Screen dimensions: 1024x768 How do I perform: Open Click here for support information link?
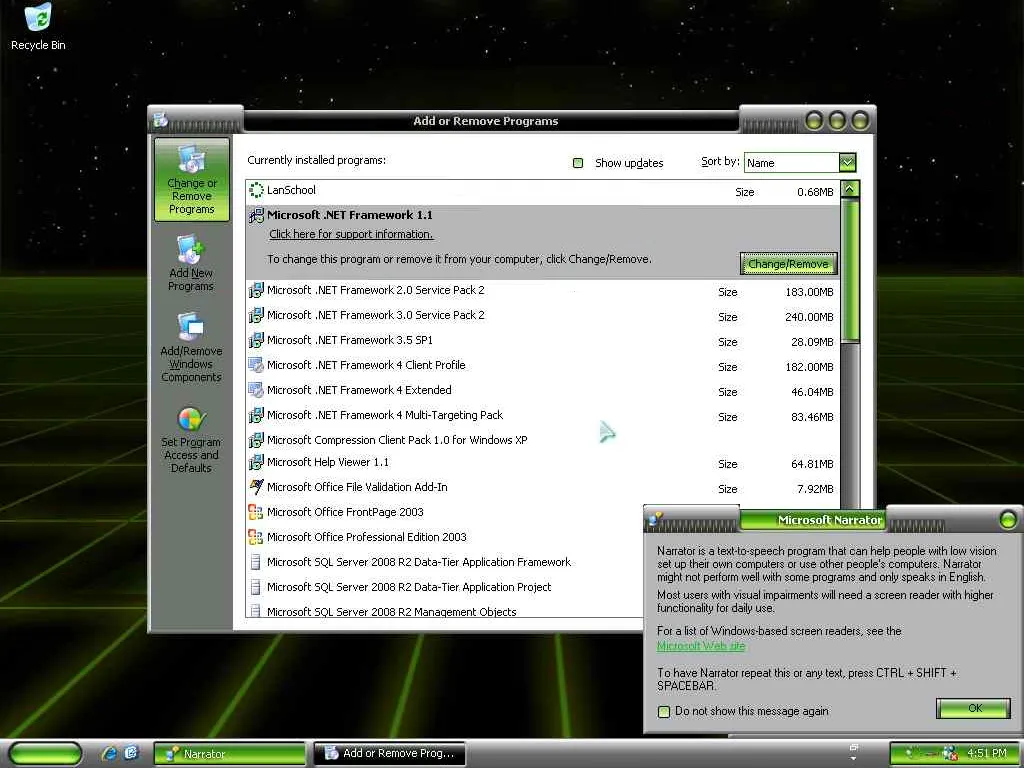click(351, 234)
